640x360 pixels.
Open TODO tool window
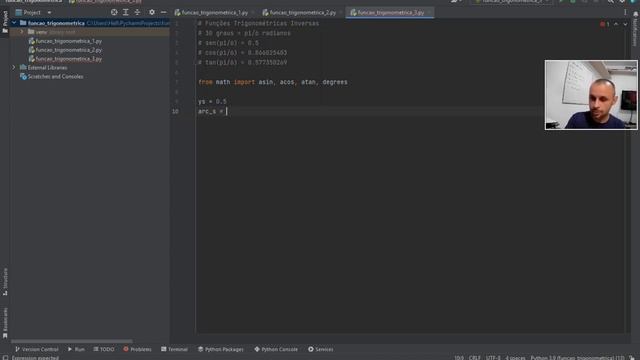tap(104, 349)
